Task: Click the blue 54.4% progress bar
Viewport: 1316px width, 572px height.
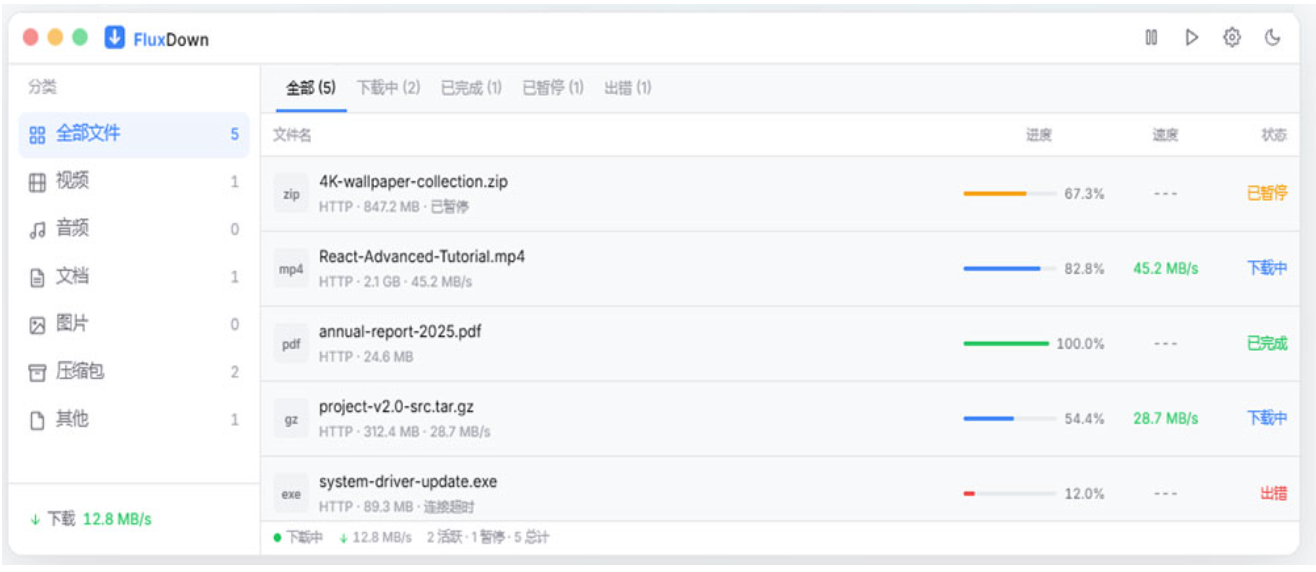Action: tap(1009, 418)
